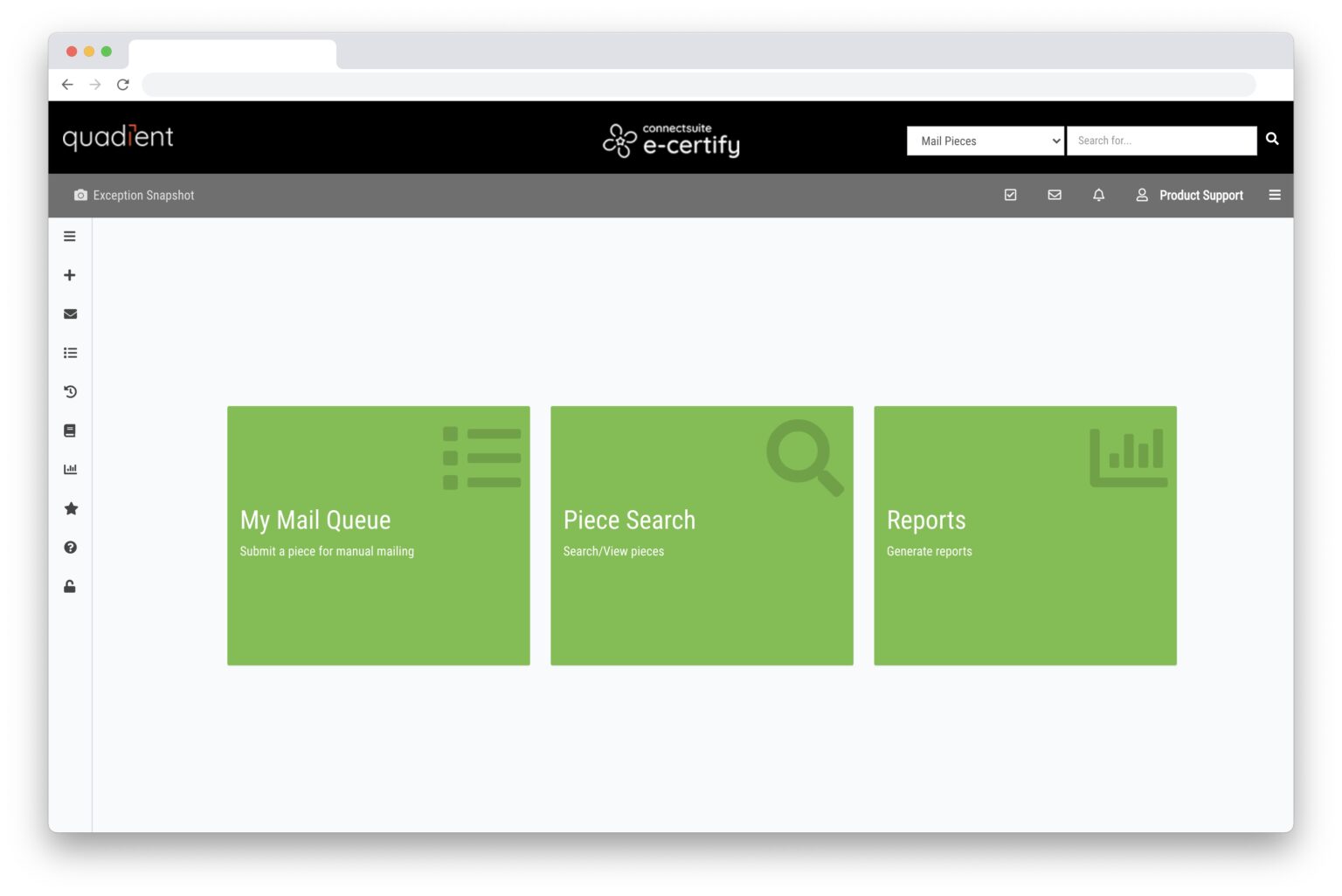Image resolution: width=1342 pixels, height=896 pixels.
Task: Select the unlock padlock icon in sidebar
Action: pyautogui.click(x=70, y=586)
